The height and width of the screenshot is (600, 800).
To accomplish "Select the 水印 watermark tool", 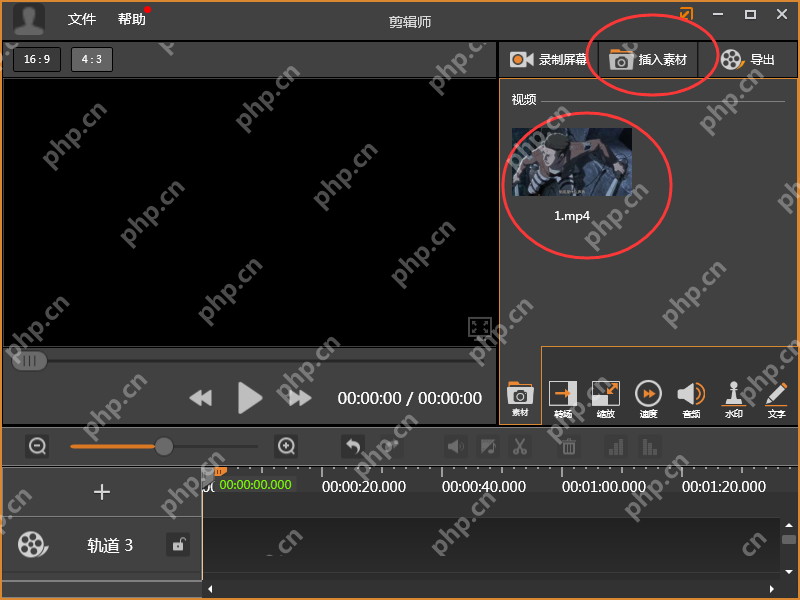I will (x=734, y=399).
